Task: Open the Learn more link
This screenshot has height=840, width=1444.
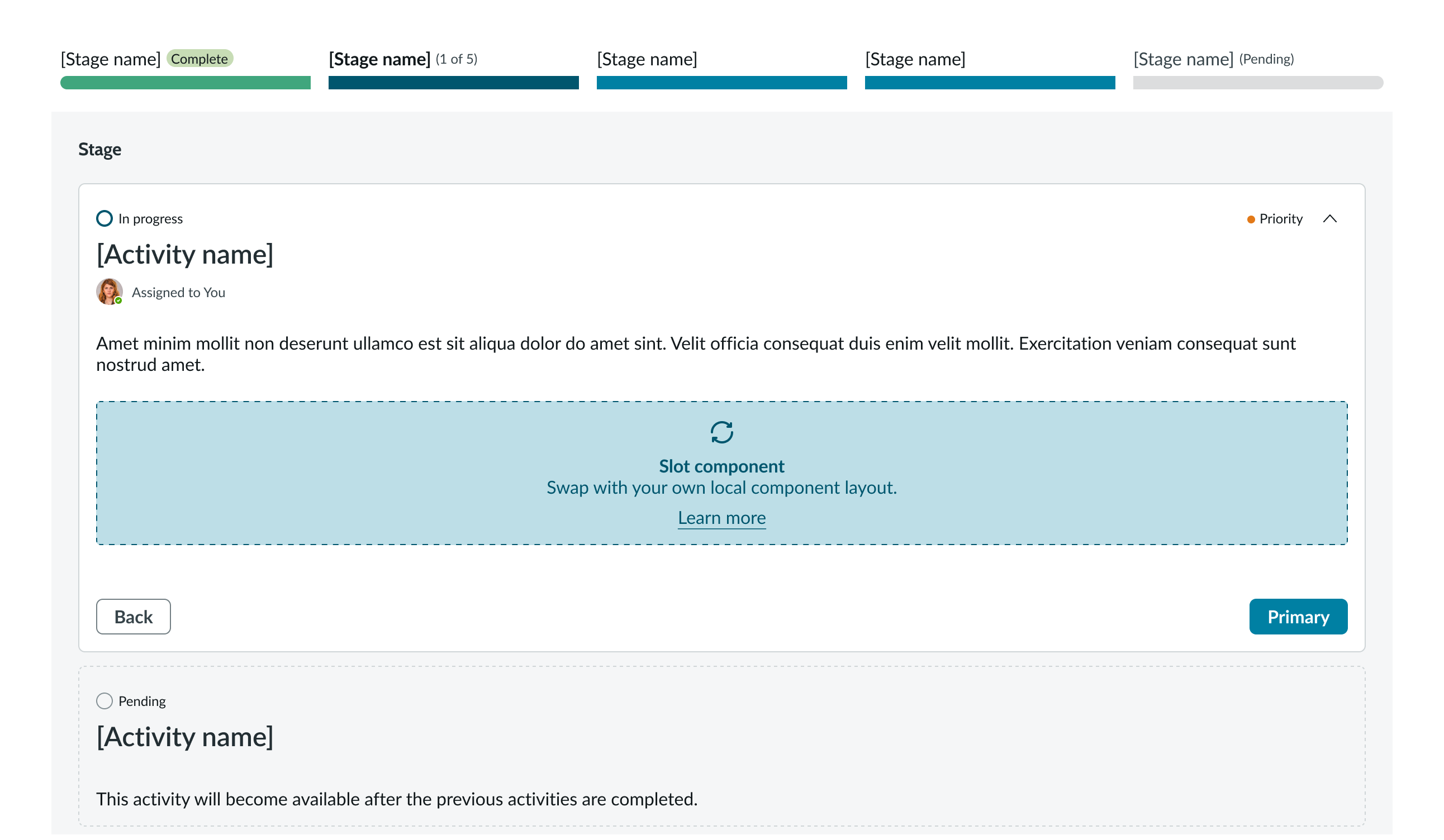Action: click(721, 517)
